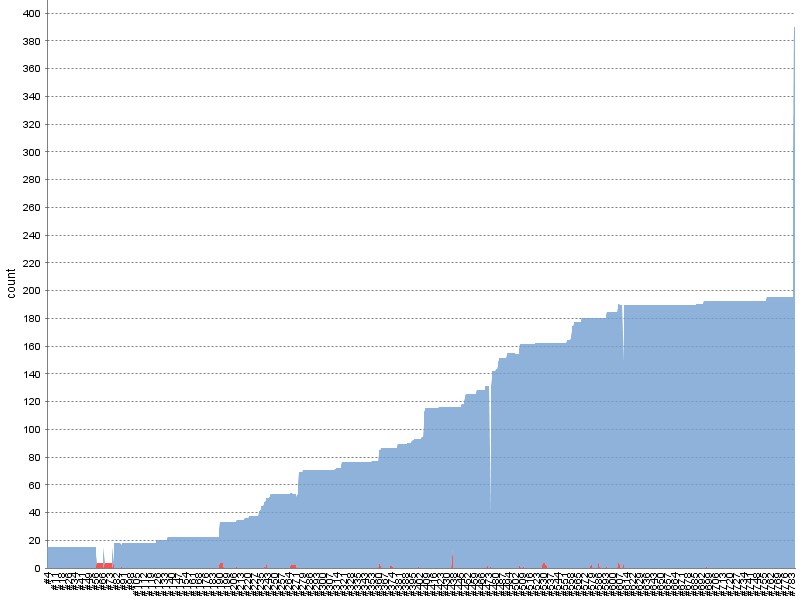Select the 200 y-axis tick label
Screen dimensions: 800x600
click(x=31, y=291)
